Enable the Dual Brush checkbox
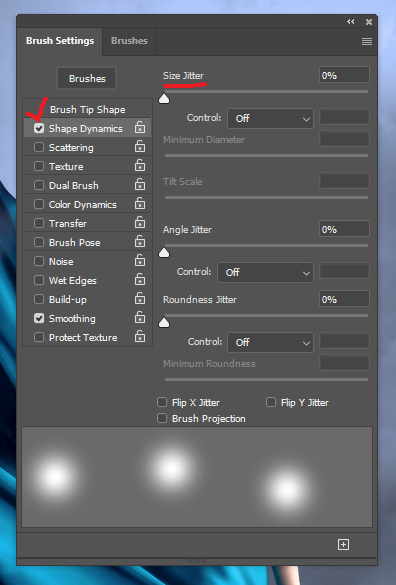Image resolution: width=396 pixels, height=585 pixels. [x=39, y=185]
